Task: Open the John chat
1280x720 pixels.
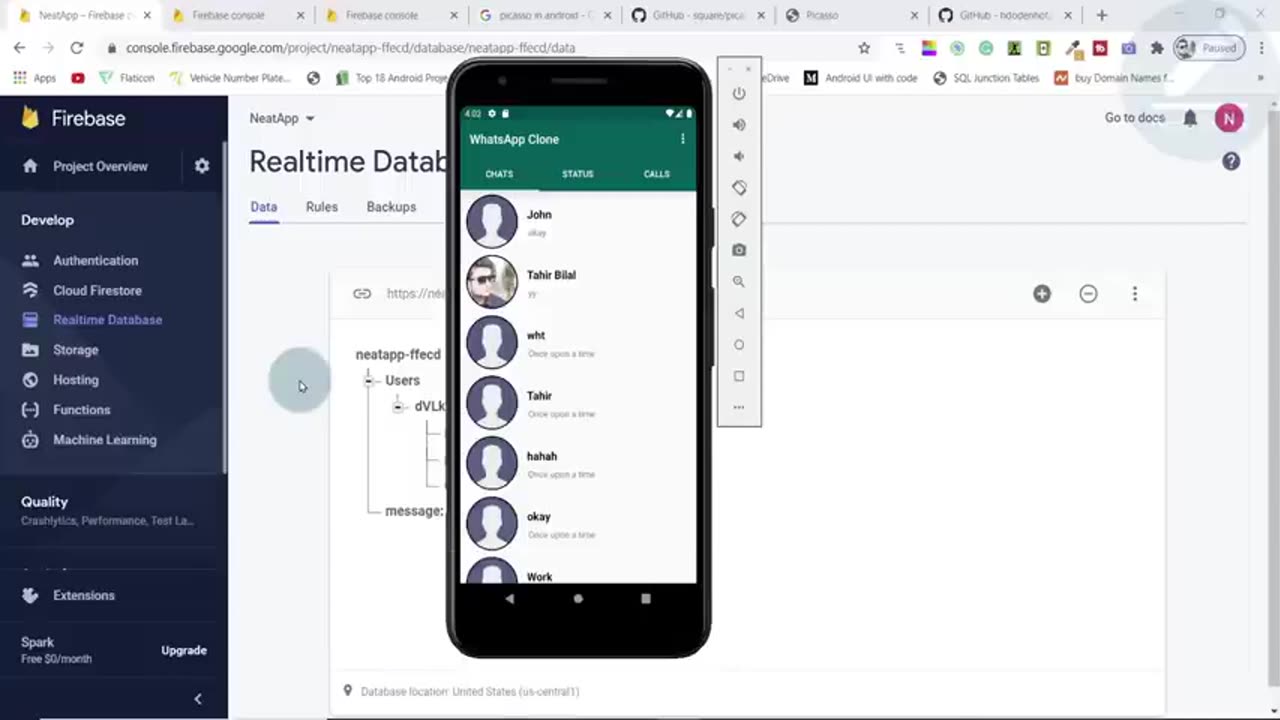Action: (x=578, y=222)
